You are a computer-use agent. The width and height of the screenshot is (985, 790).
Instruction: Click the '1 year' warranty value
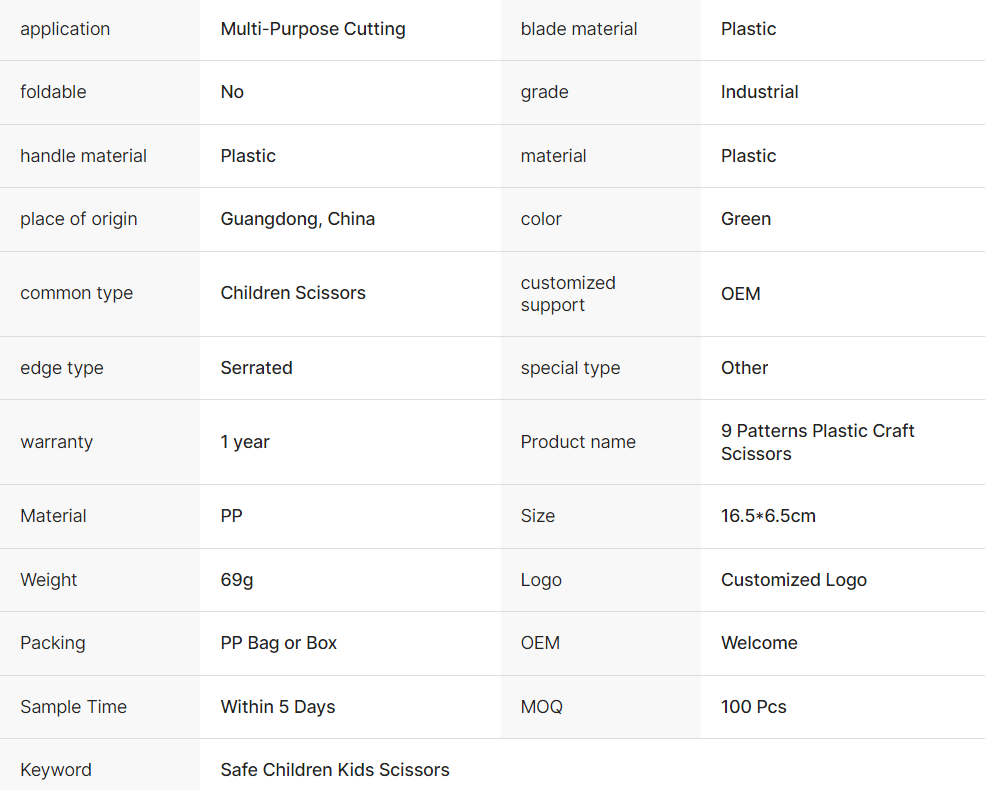tap(245, 442)
